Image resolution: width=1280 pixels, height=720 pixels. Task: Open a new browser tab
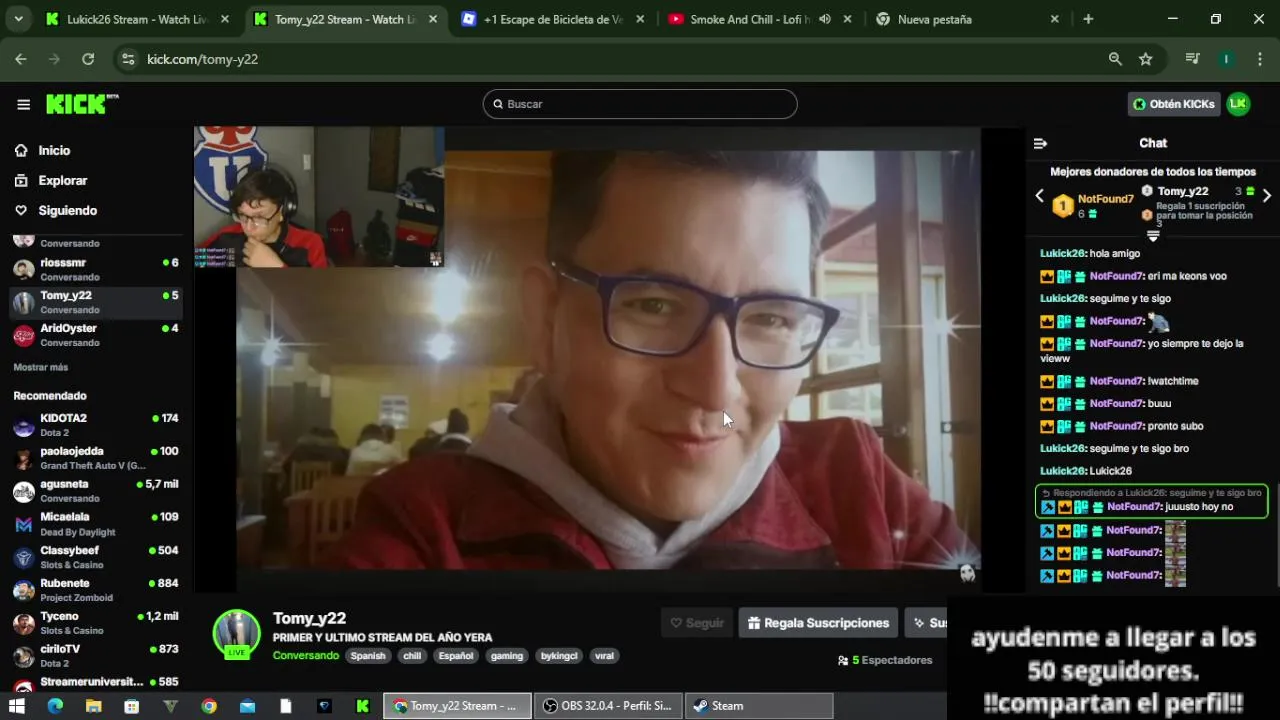click(1088, 19)
